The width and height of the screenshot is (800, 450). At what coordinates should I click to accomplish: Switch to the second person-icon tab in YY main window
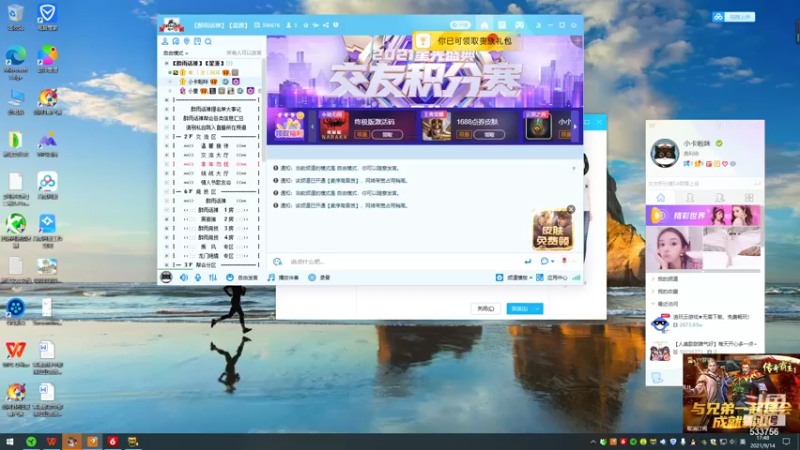coord(690,197)
